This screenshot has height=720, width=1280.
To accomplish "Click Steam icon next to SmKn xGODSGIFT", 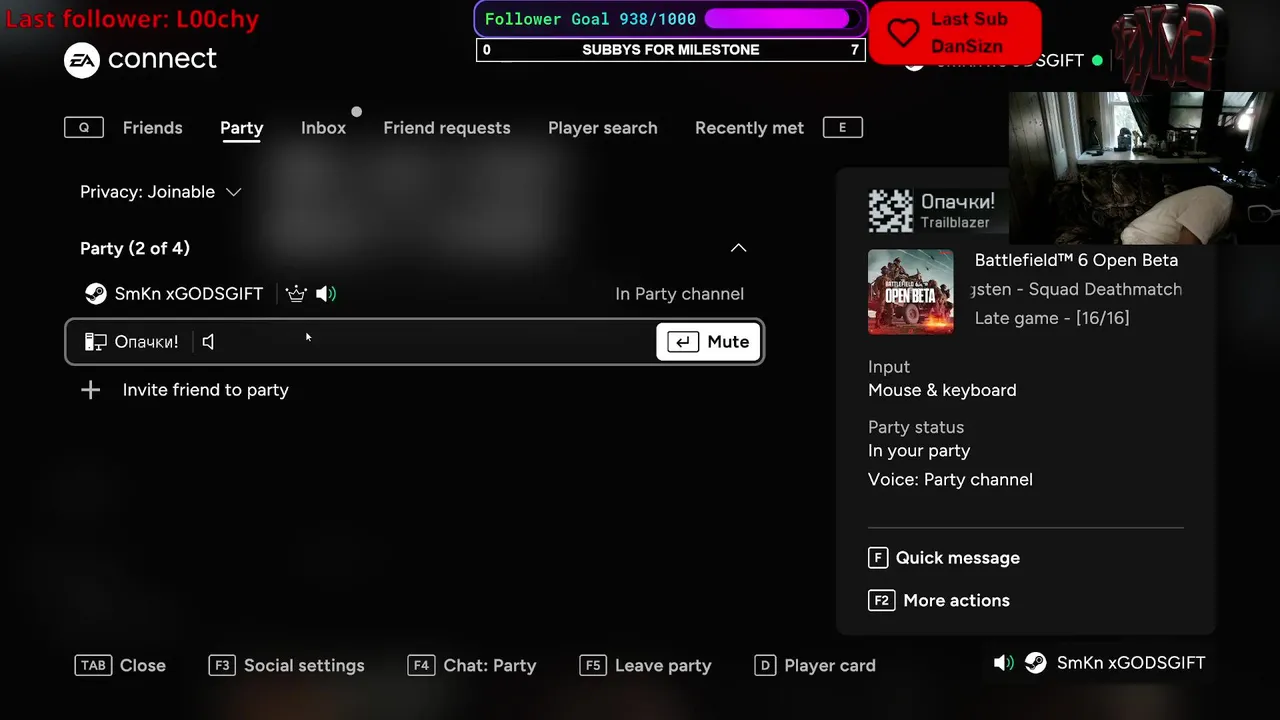I will (95, 294).
